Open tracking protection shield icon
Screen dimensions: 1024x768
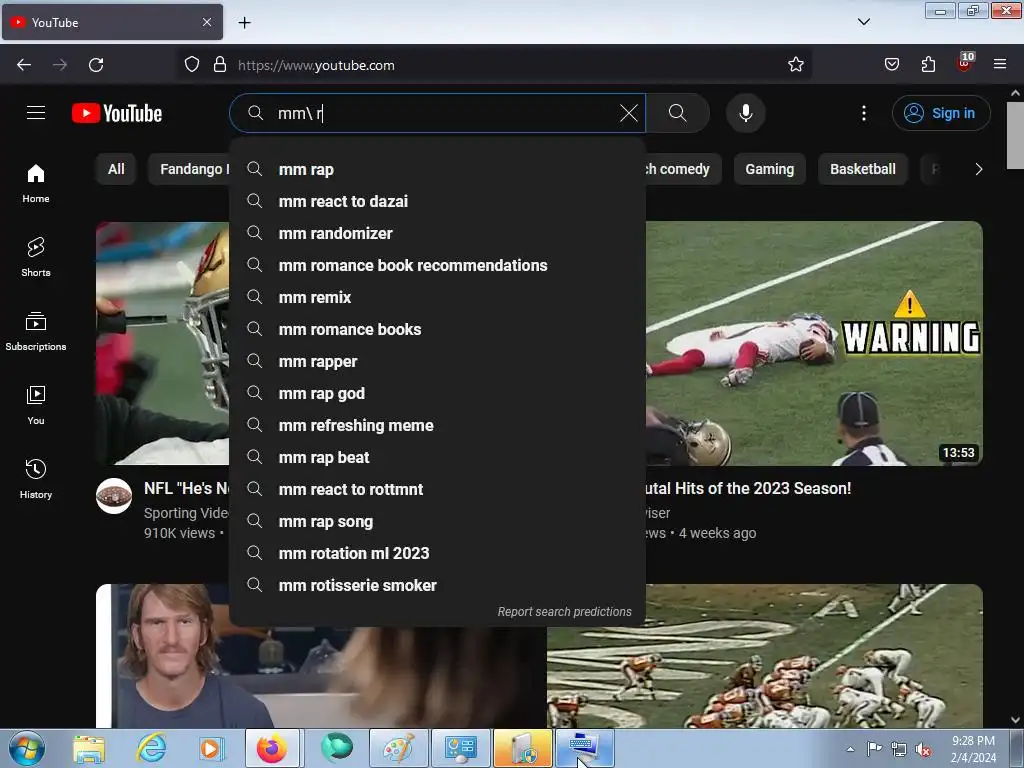click(191, 65)
